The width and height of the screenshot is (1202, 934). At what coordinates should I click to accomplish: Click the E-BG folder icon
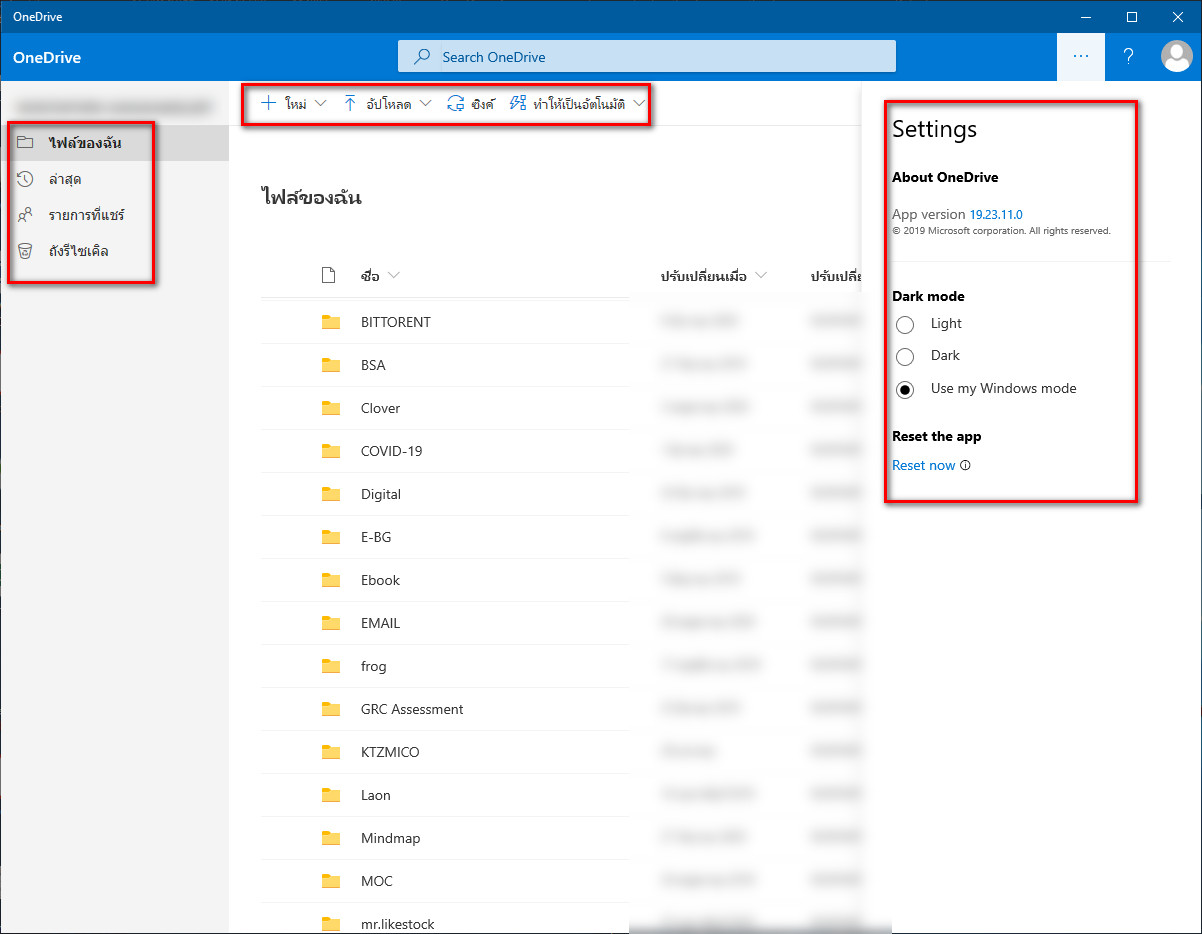(331, 537)
